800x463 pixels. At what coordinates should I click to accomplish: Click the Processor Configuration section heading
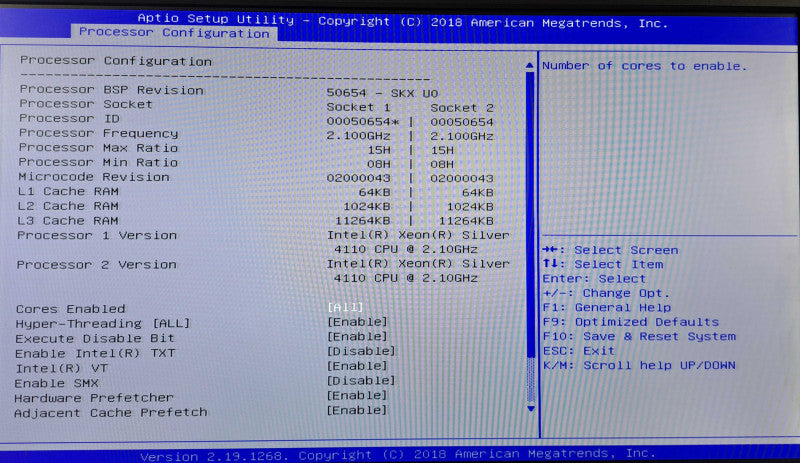click(x=116, y=61)
